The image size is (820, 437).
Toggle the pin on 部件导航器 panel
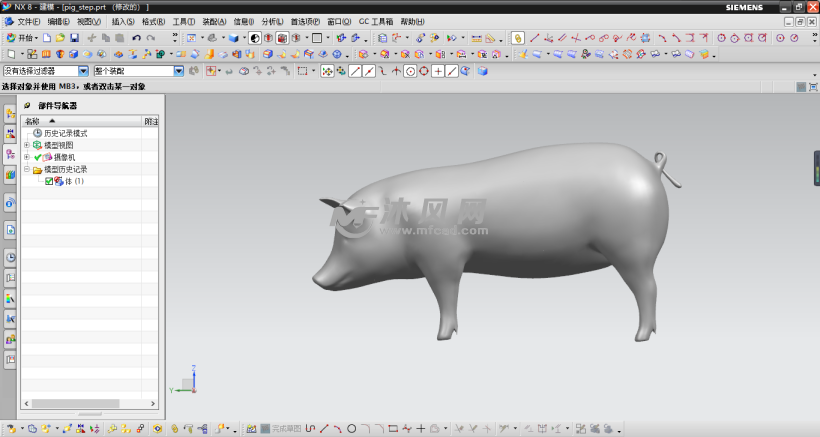(x=27, y=105)
